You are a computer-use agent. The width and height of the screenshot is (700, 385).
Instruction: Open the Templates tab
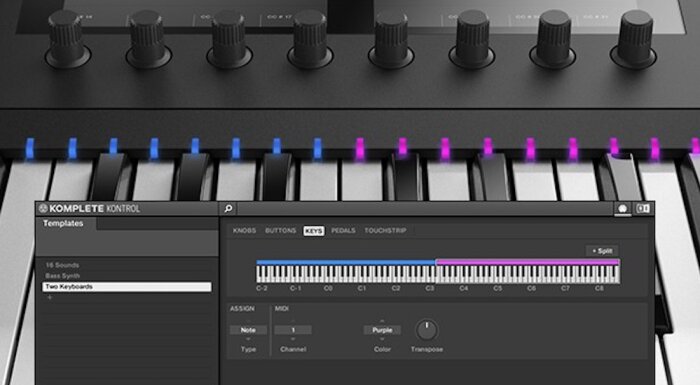pos(63,223)
